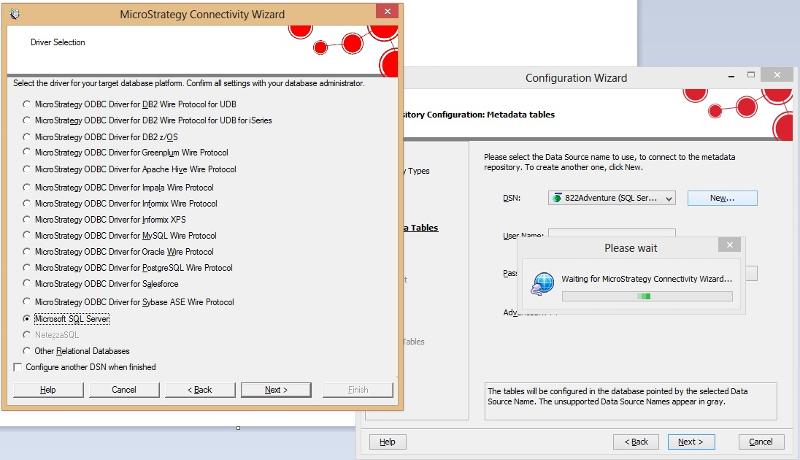
Task: Select Sybase ASE Wire Protocol driver
Action: (27, 301)
